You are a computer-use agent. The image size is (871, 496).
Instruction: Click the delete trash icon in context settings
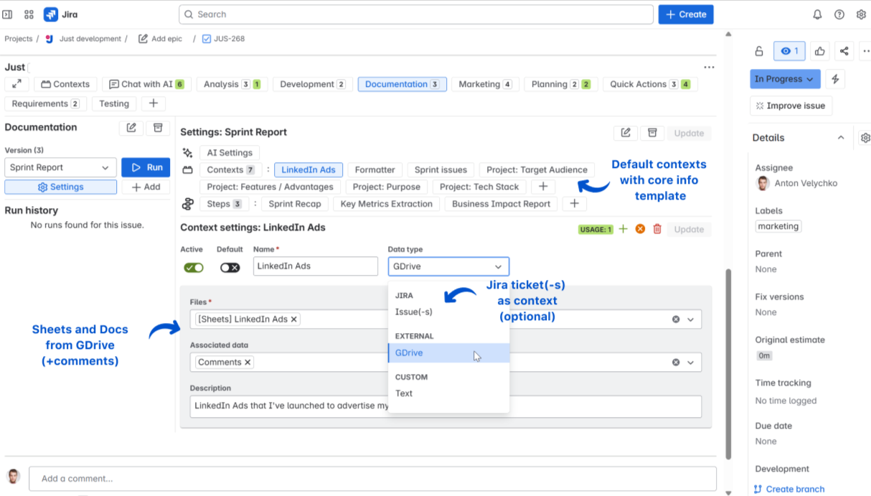pyautogui.click(x=657, y=229)
